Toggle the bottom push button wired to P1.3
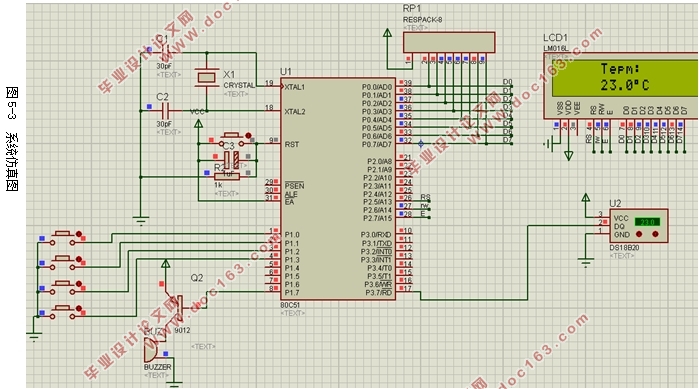The width and height of the screenshot is (699, 389). coord(66,311)
